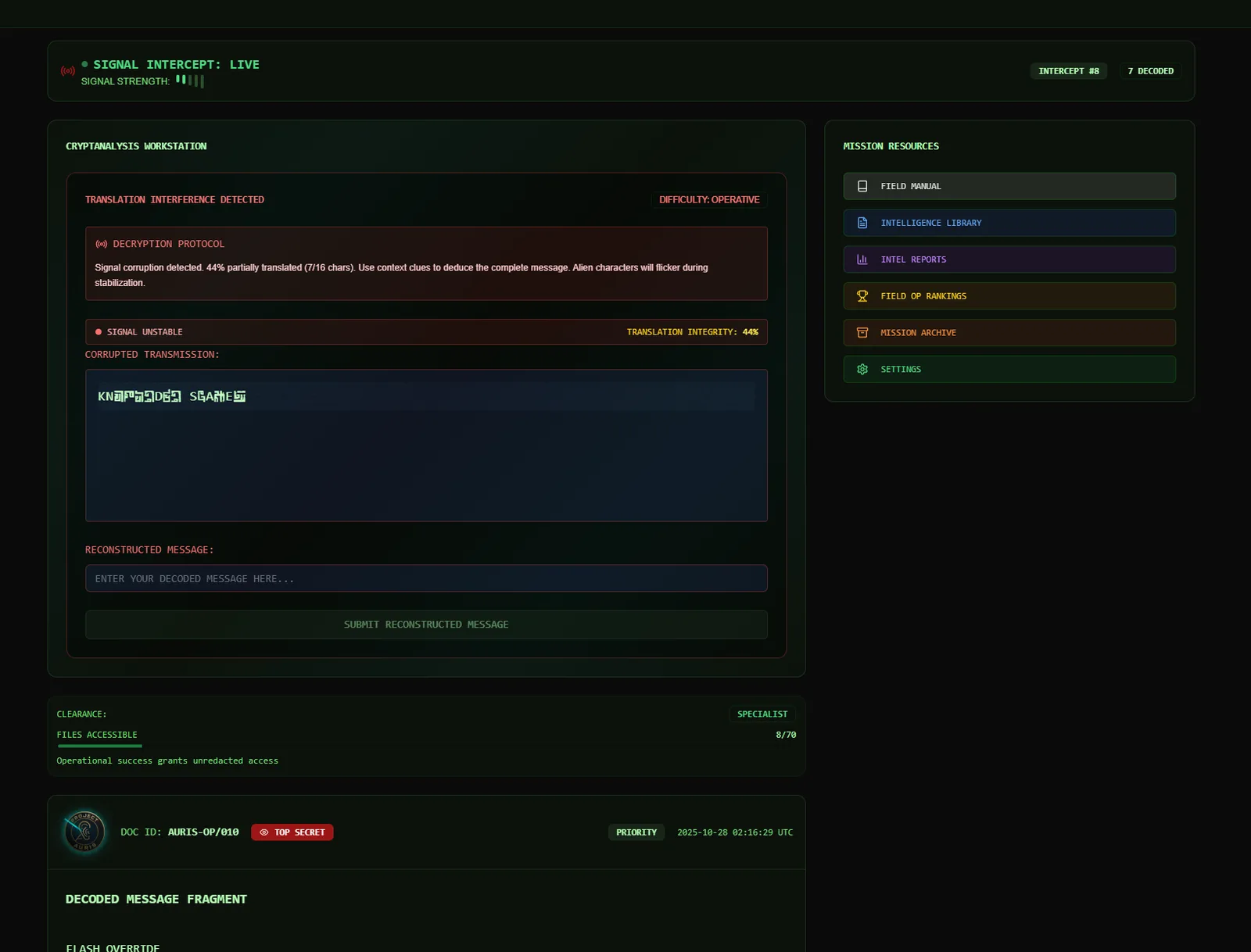This screenshot has width=1251, height=952.
Task: Click the Intercept #8 badge
Action: click(1069, 71)
